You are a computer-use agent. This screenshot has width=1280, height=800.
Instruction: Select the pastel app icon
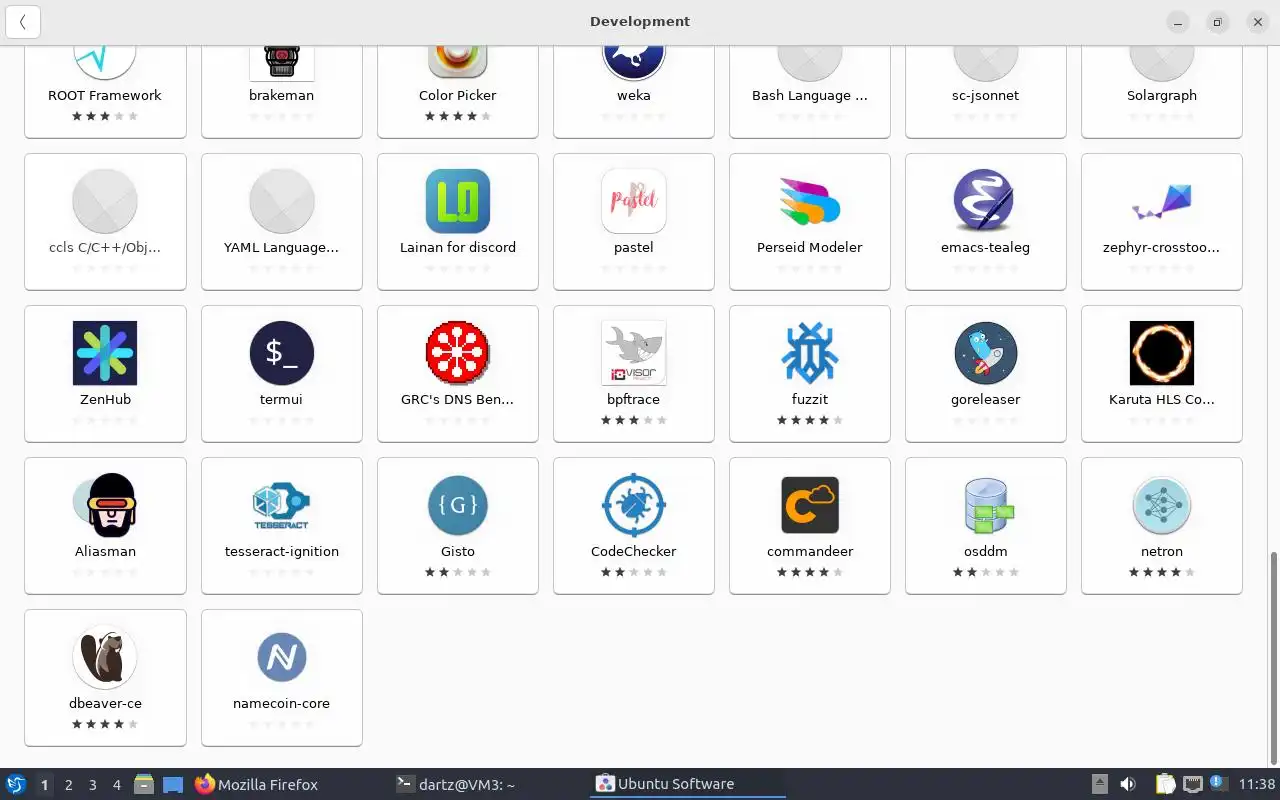[634, 201]
